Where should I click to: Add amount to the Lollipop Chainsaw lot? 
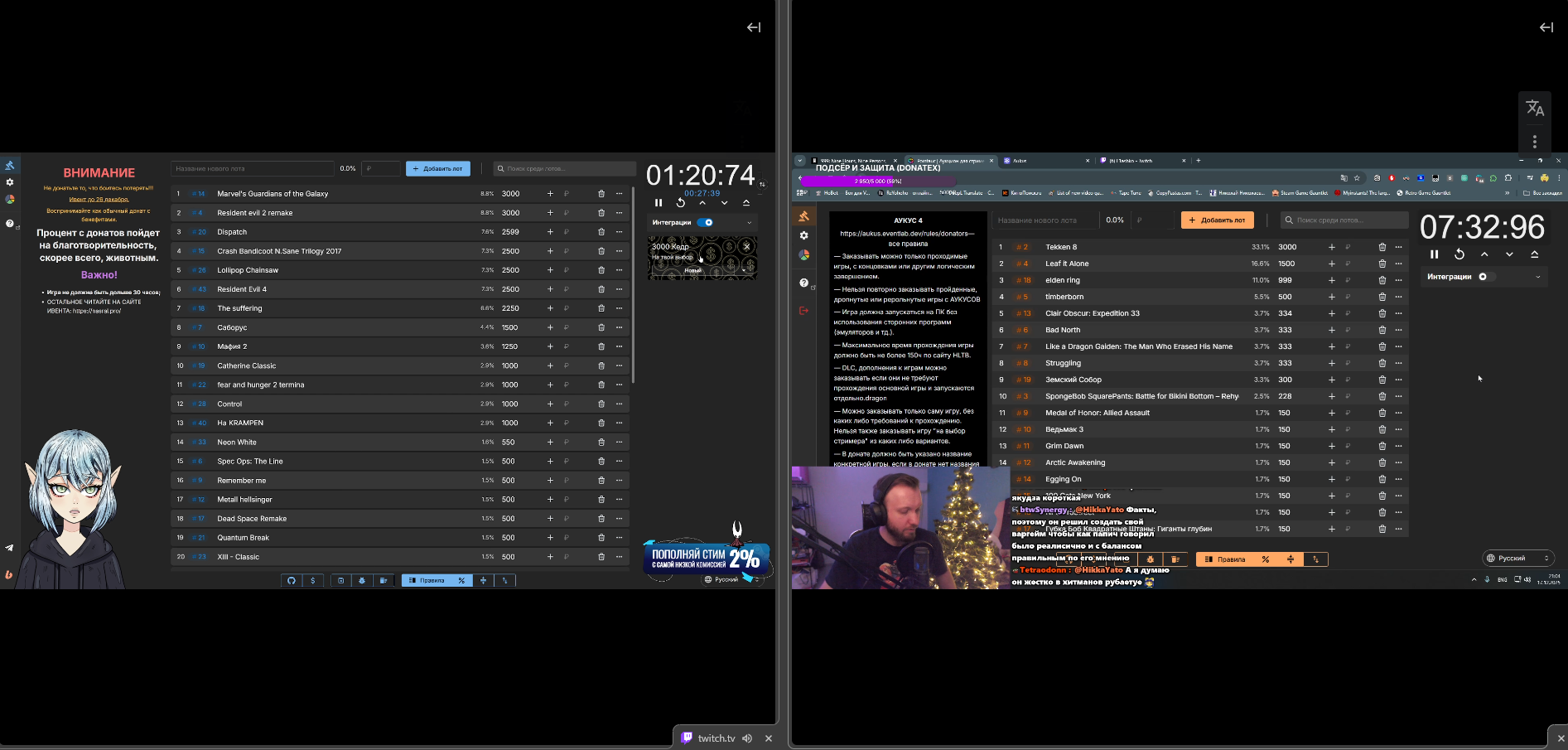550,270
